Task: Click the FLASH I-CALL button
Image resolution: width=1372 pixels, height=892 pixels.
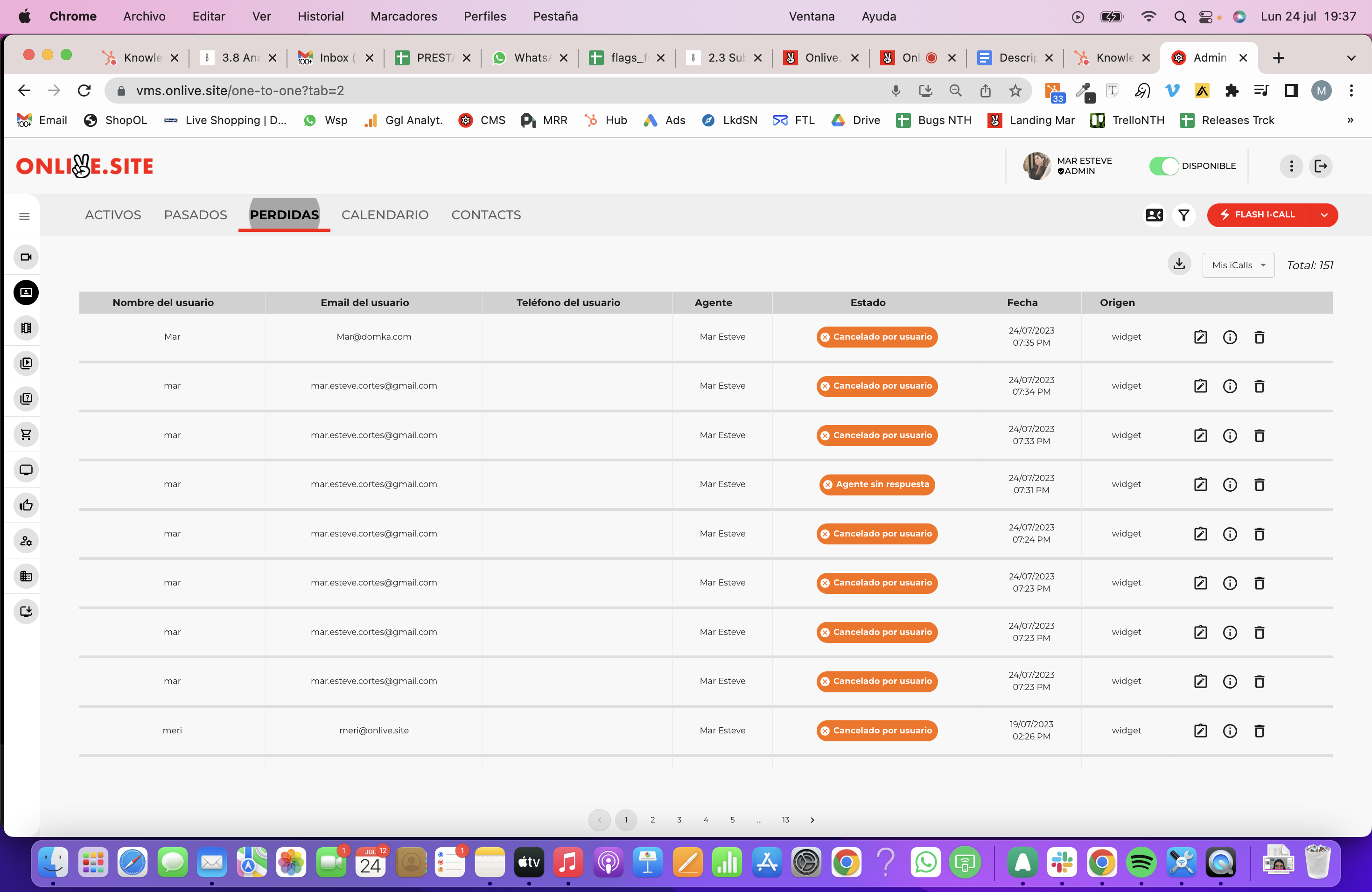Action: click(1259, 215)
